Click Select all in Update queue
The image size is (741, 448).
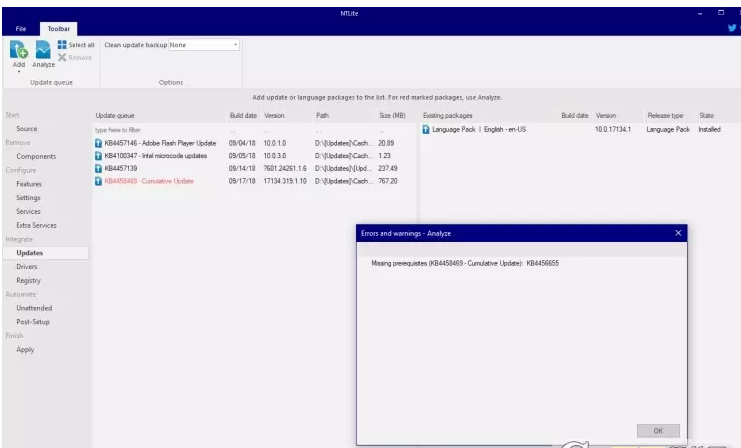click(x=76, y=45)
